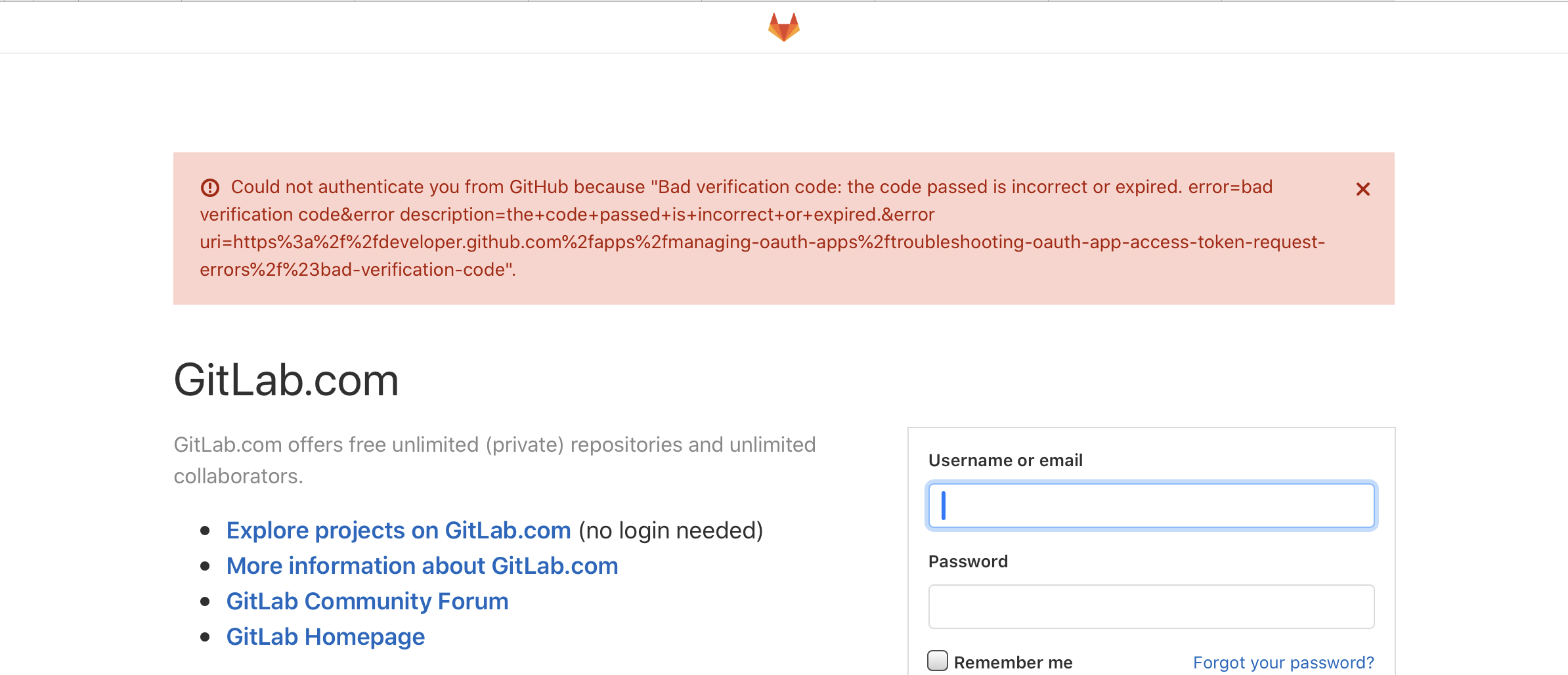Focus the Username or email field

tap(1151, 506)
